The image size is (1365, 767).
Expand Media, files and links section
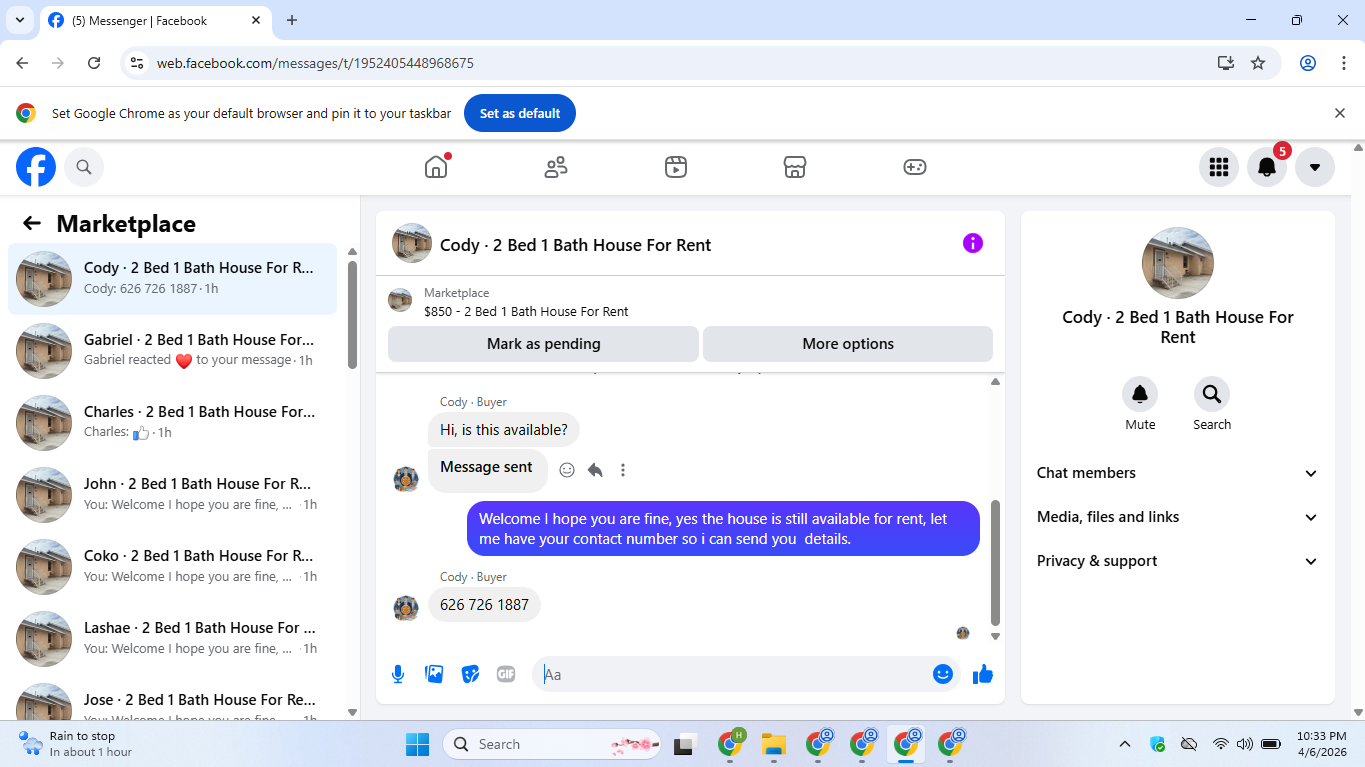coord(1178,517)
